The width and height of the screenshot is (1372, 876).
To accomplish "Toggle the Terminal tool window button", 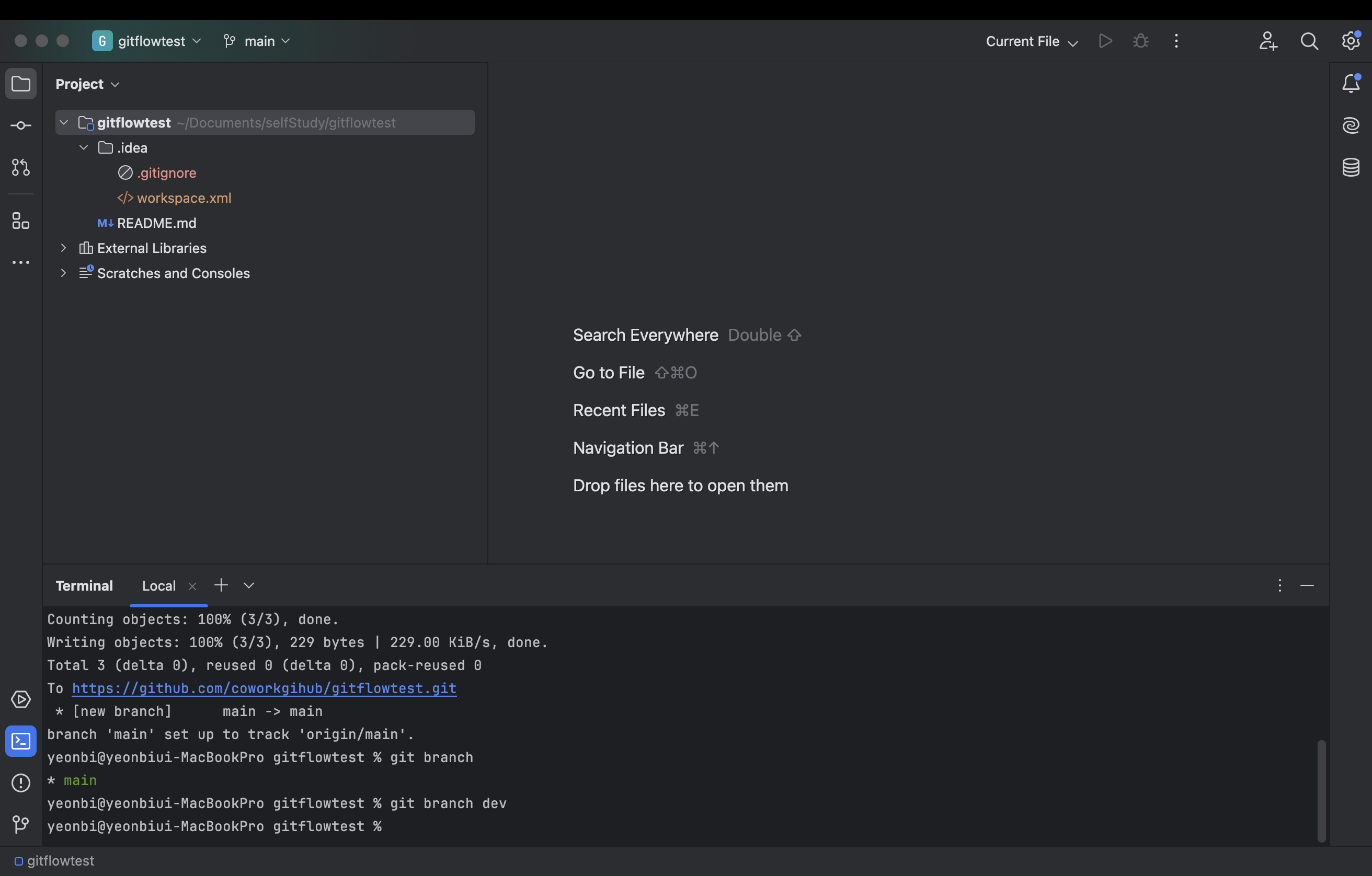I will (x=21, y=741).
